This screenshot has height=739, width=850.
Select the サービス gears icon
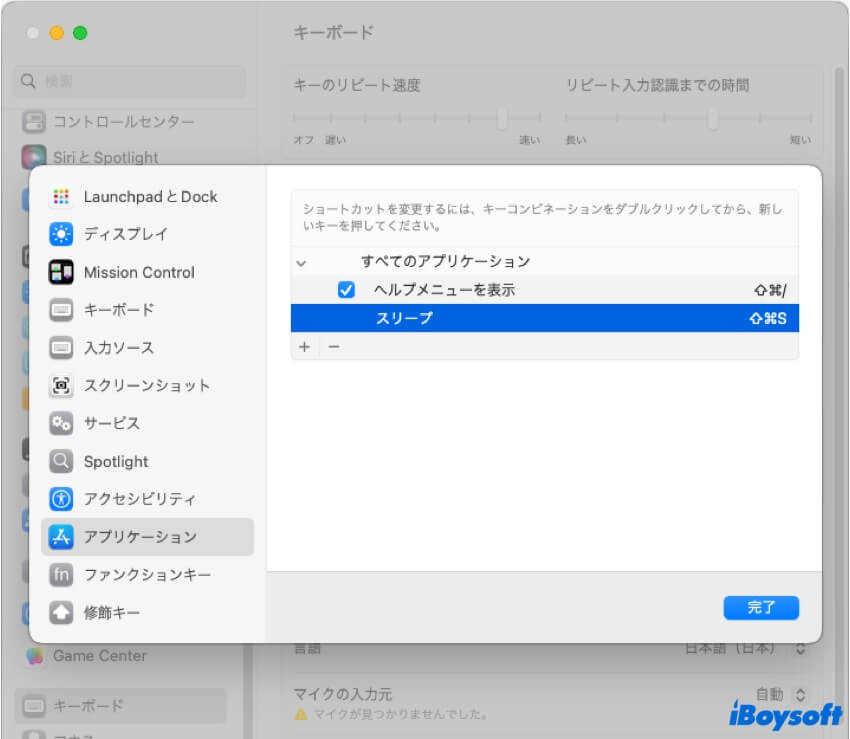pyautogui.click(x=61, y=423)
